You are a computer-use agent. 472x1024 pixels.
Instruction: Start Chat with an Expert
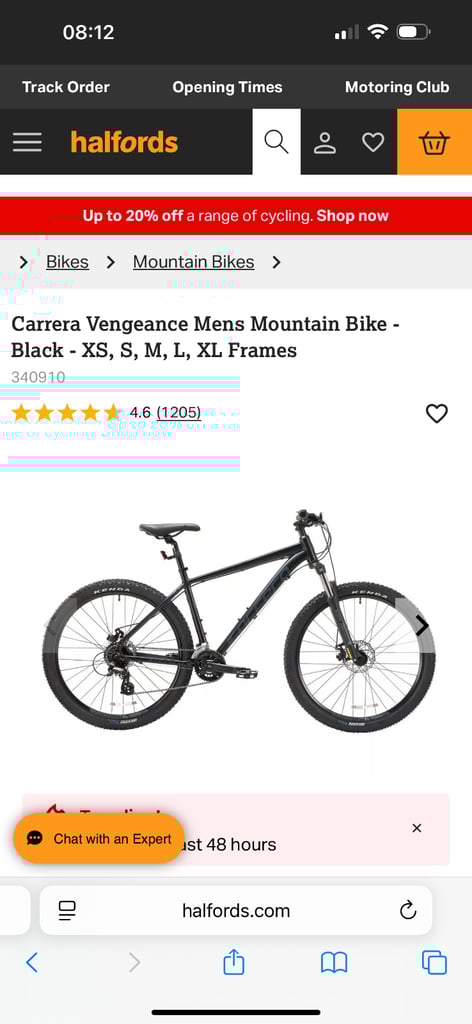(x=99, y=839)
